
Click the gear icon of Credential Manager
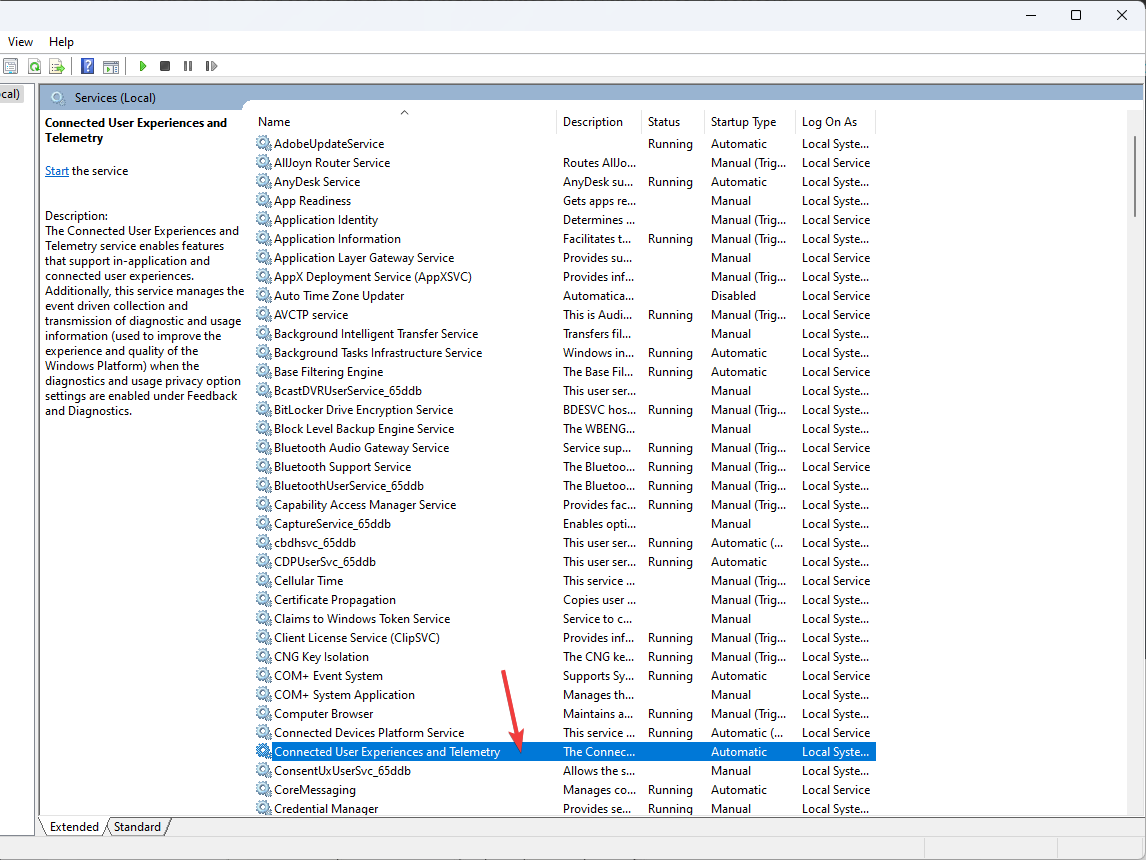264,808
